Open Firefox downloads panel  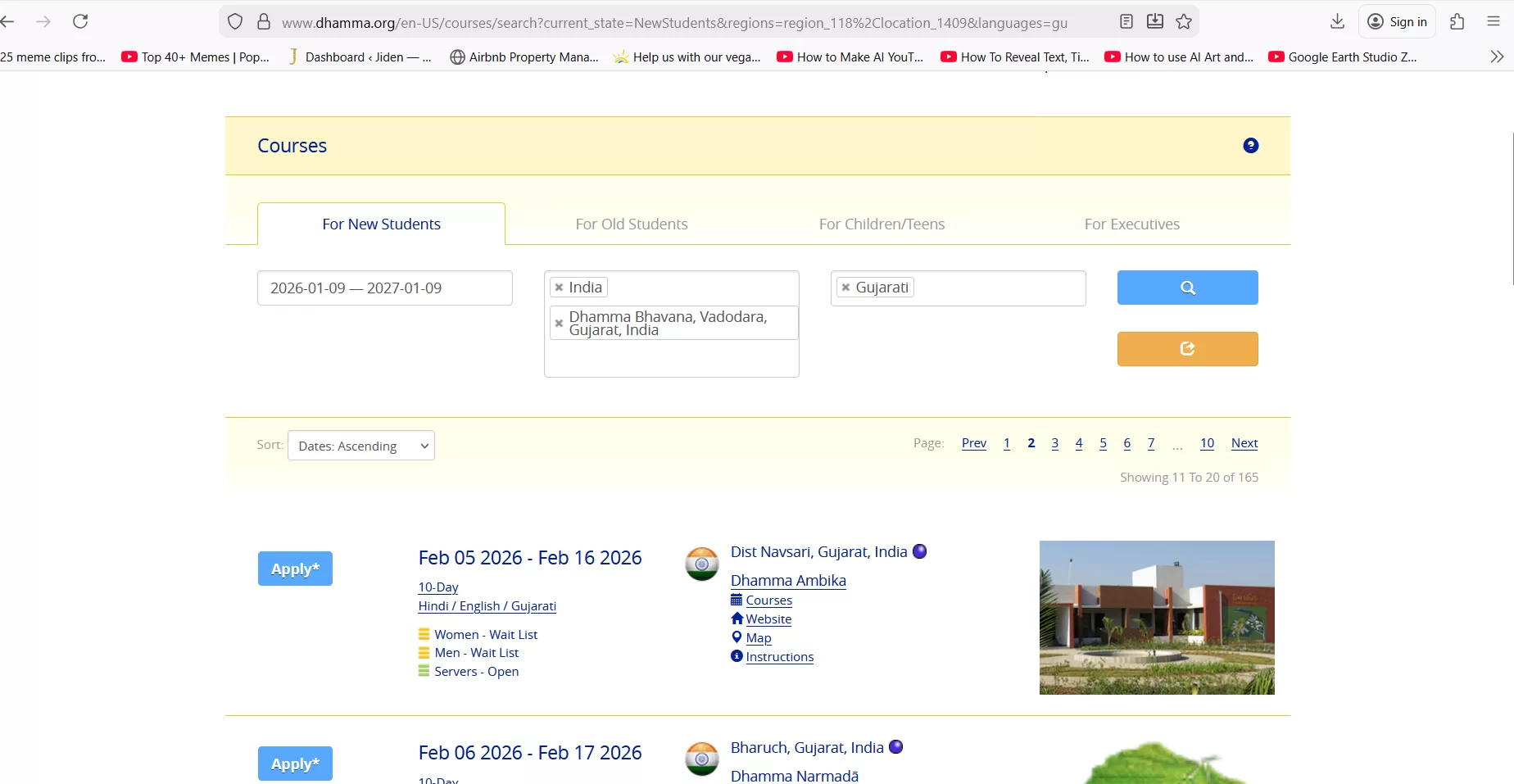point(1337,22)
